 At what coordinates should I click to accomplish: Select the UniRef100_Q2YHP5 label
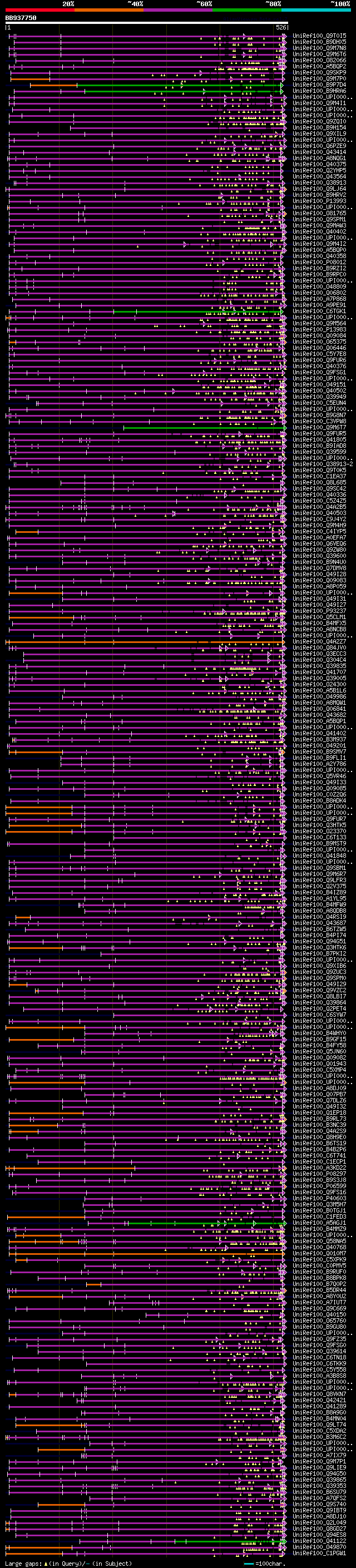tap(319, 170)
